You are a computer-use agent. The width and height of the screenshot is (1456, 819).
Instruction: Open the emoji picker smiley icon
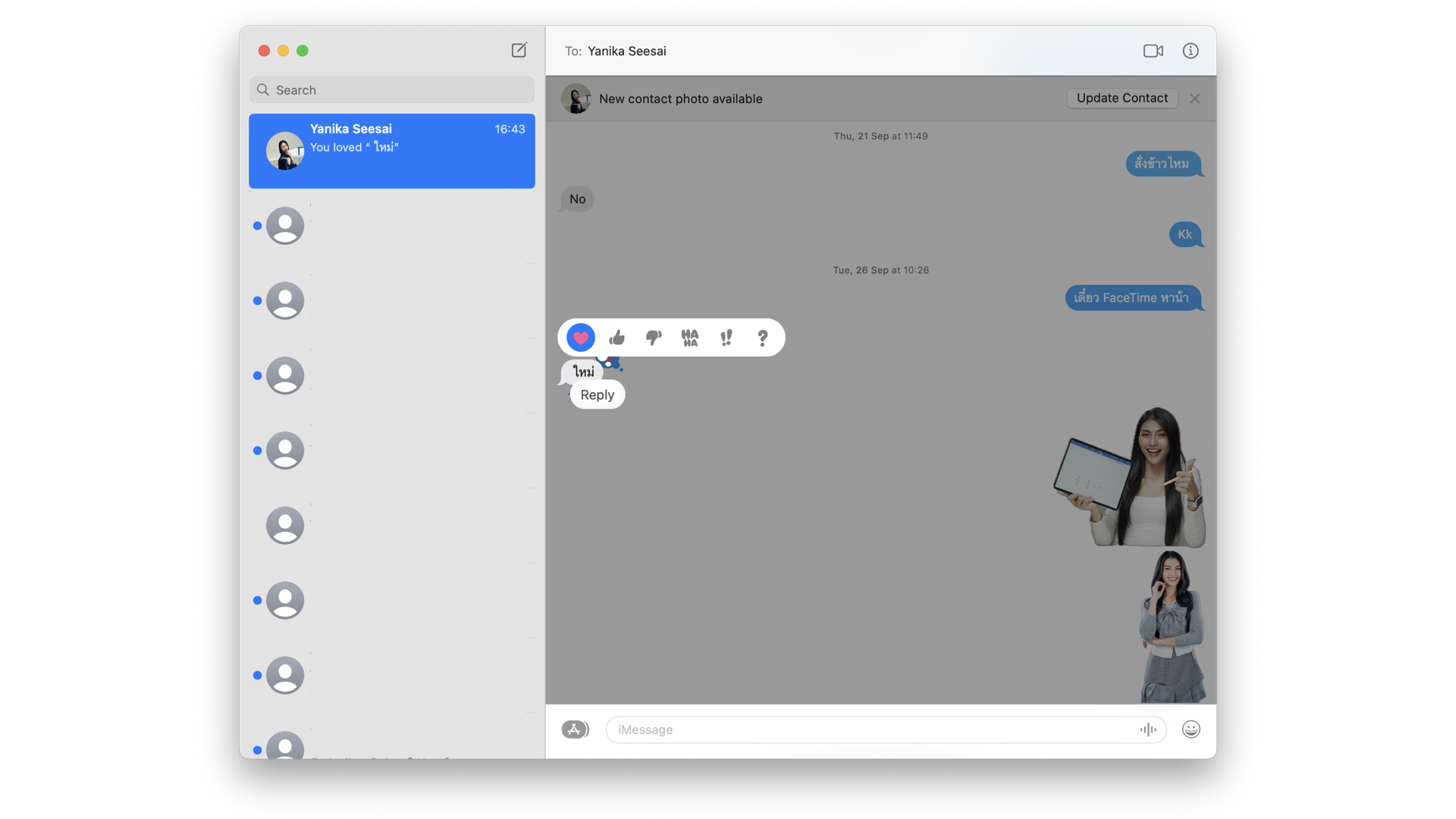click(x=1191, y=730)
